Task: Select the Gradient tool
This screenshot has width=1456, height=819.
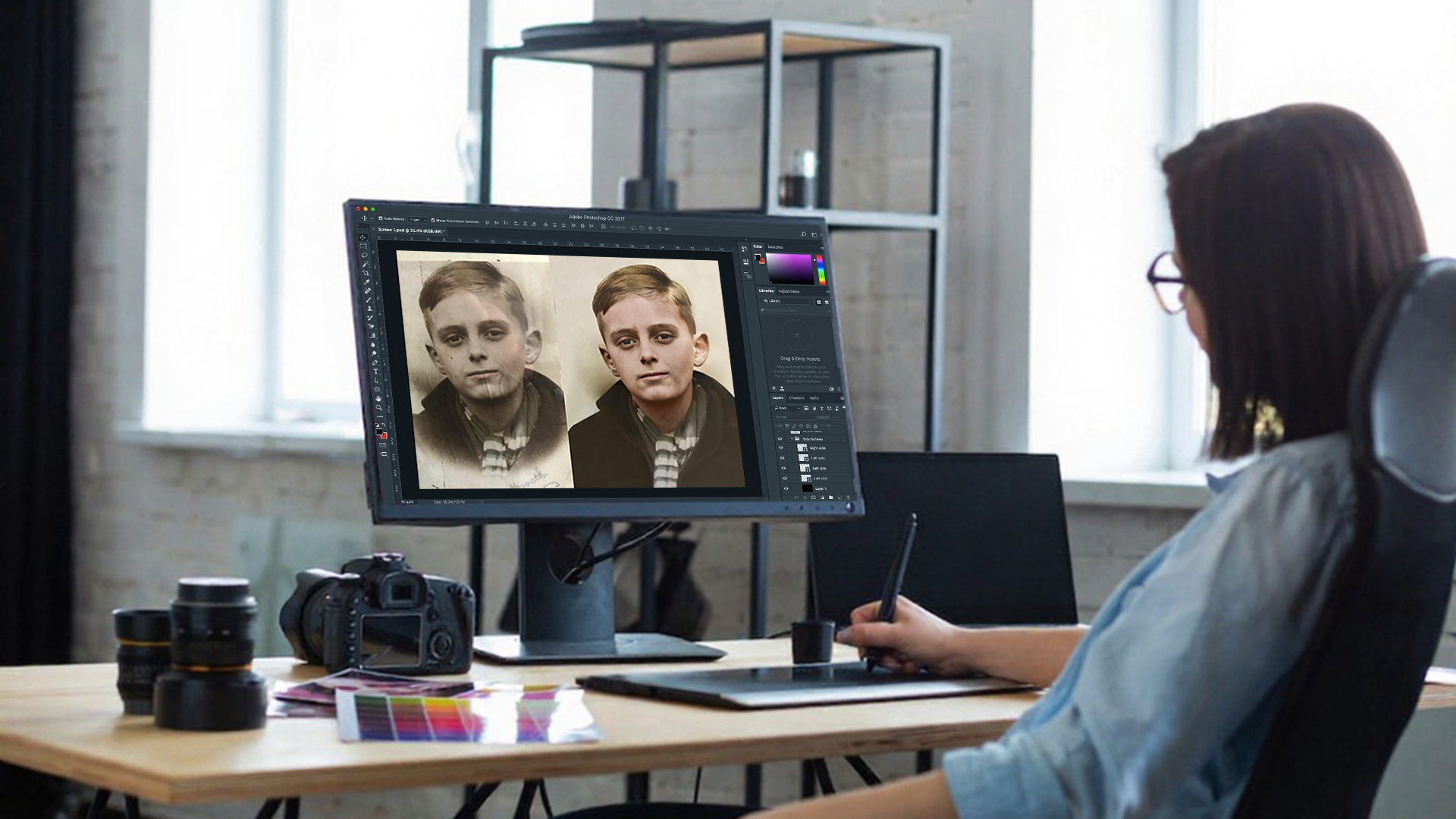Action: 372,335
